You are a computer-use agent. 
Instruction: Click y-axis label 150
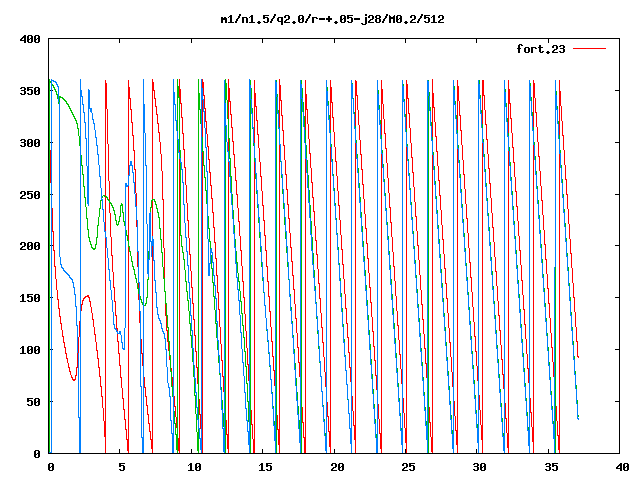pos(30,298)
